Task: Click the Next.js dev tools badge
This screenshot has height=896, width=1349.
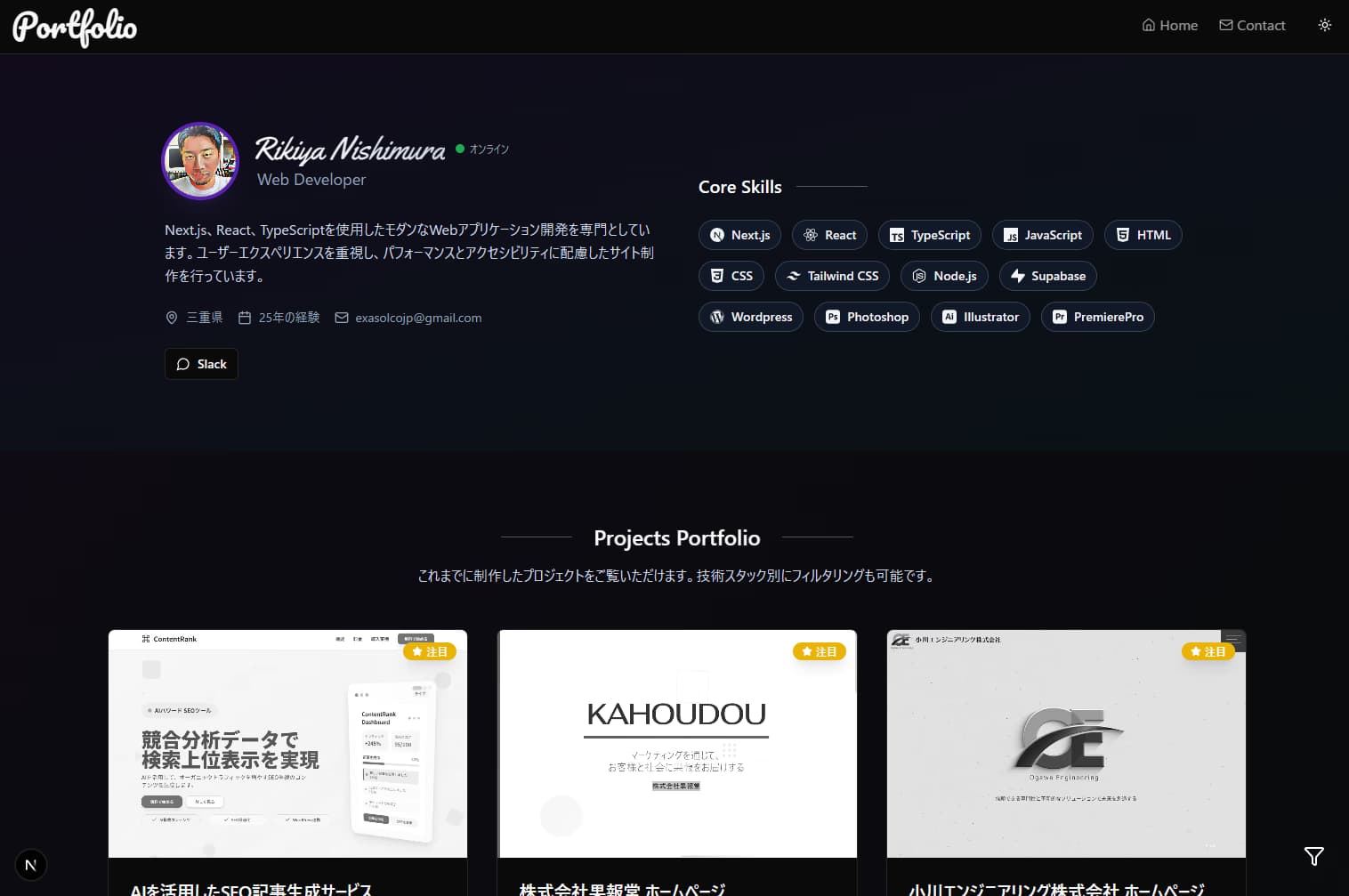Action: coord(31,865)
